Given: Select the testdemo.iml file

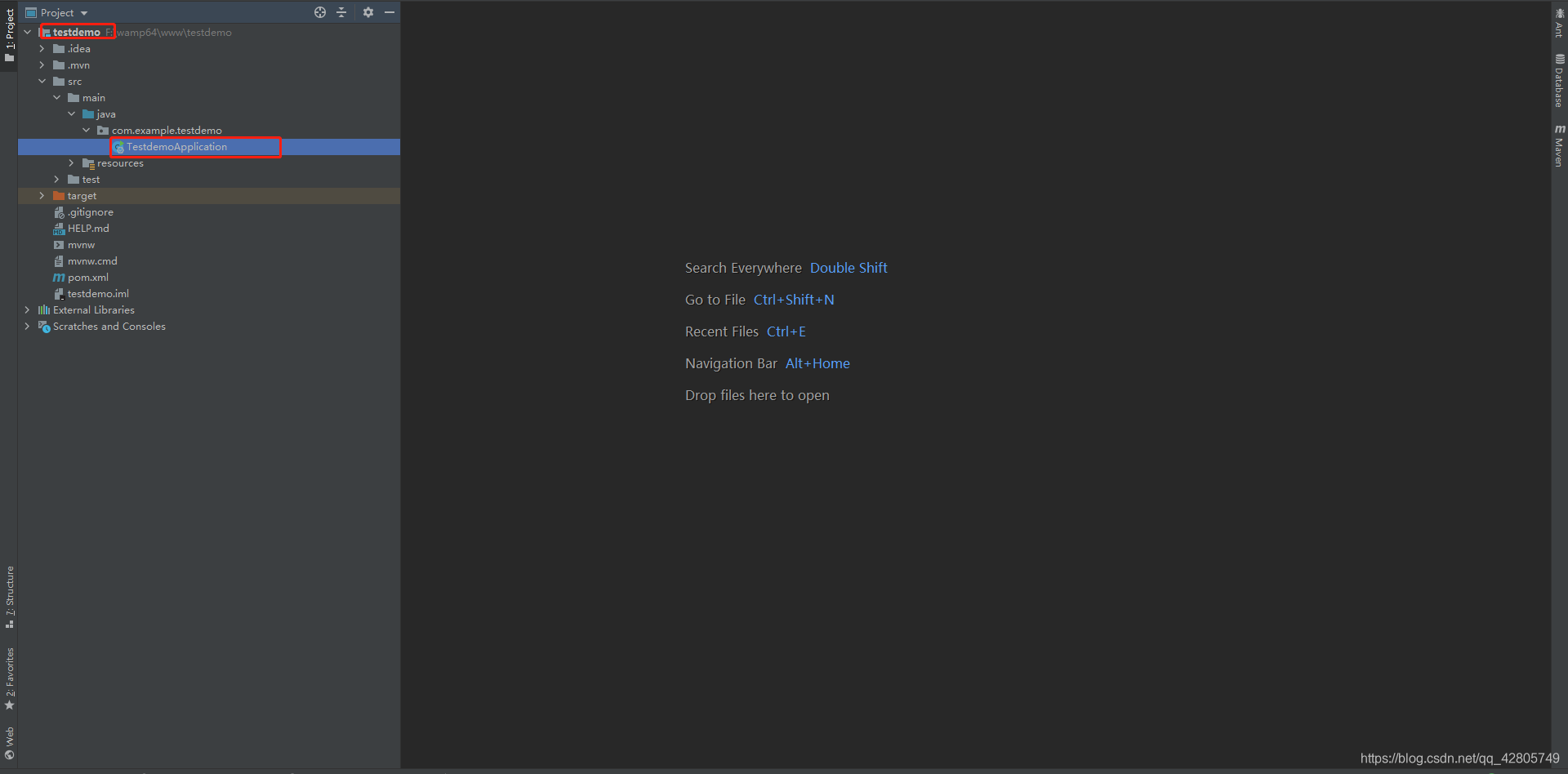Looking at the screenshot, I should coord(209,293).
